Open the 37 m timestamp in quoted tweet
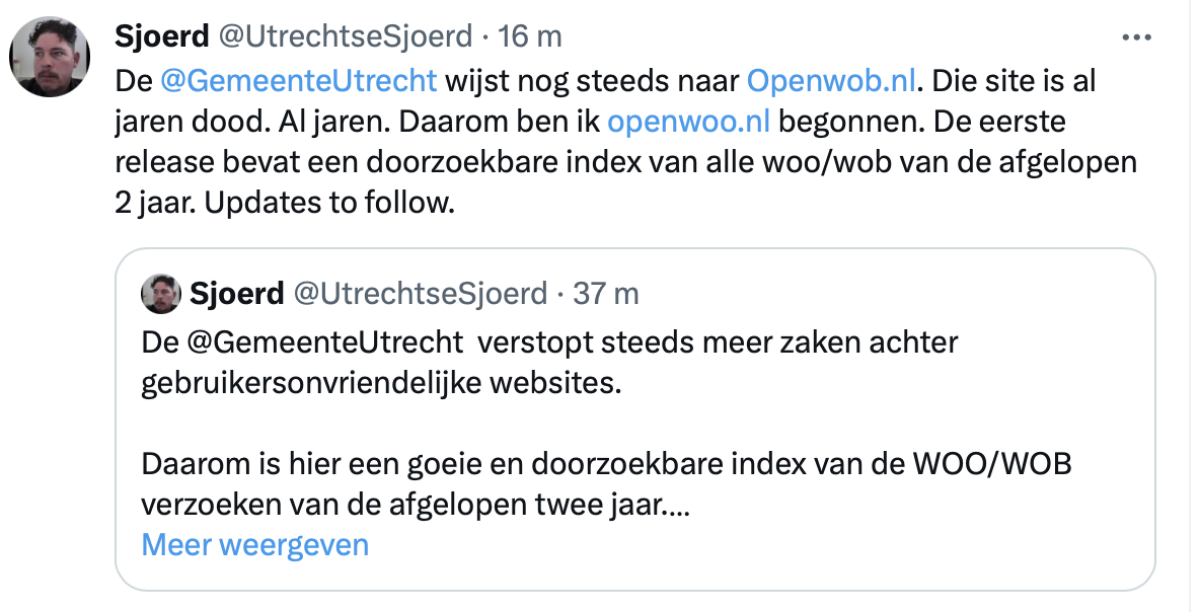Screen dimensions: 1200x612 [x=606, y=294]
